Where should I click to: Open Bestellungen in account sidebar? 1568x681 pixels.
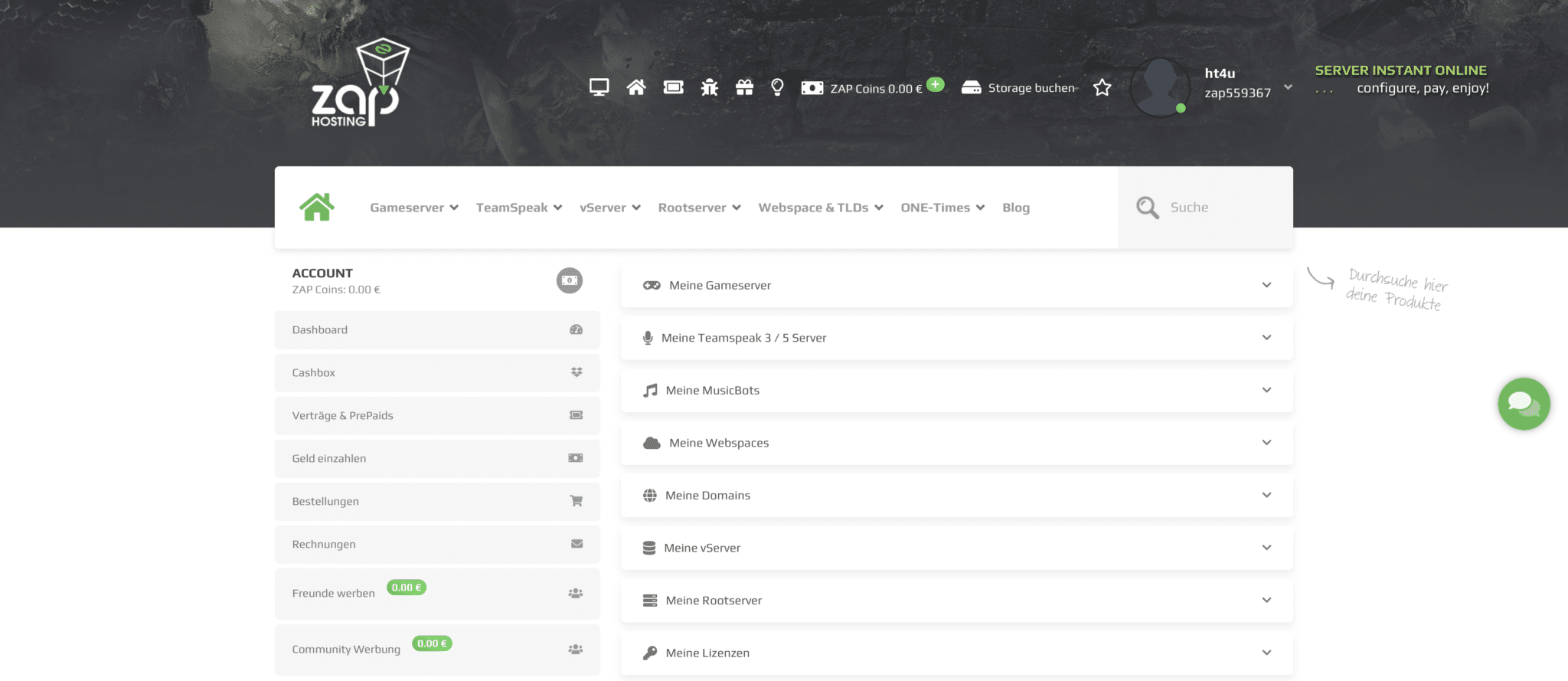437,502
